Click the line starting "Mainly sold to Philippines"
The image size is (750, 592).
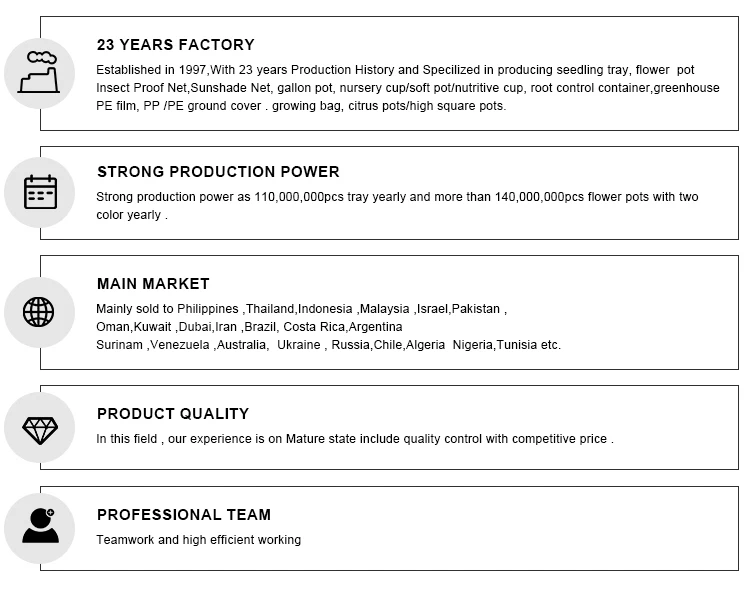(301, 309)
